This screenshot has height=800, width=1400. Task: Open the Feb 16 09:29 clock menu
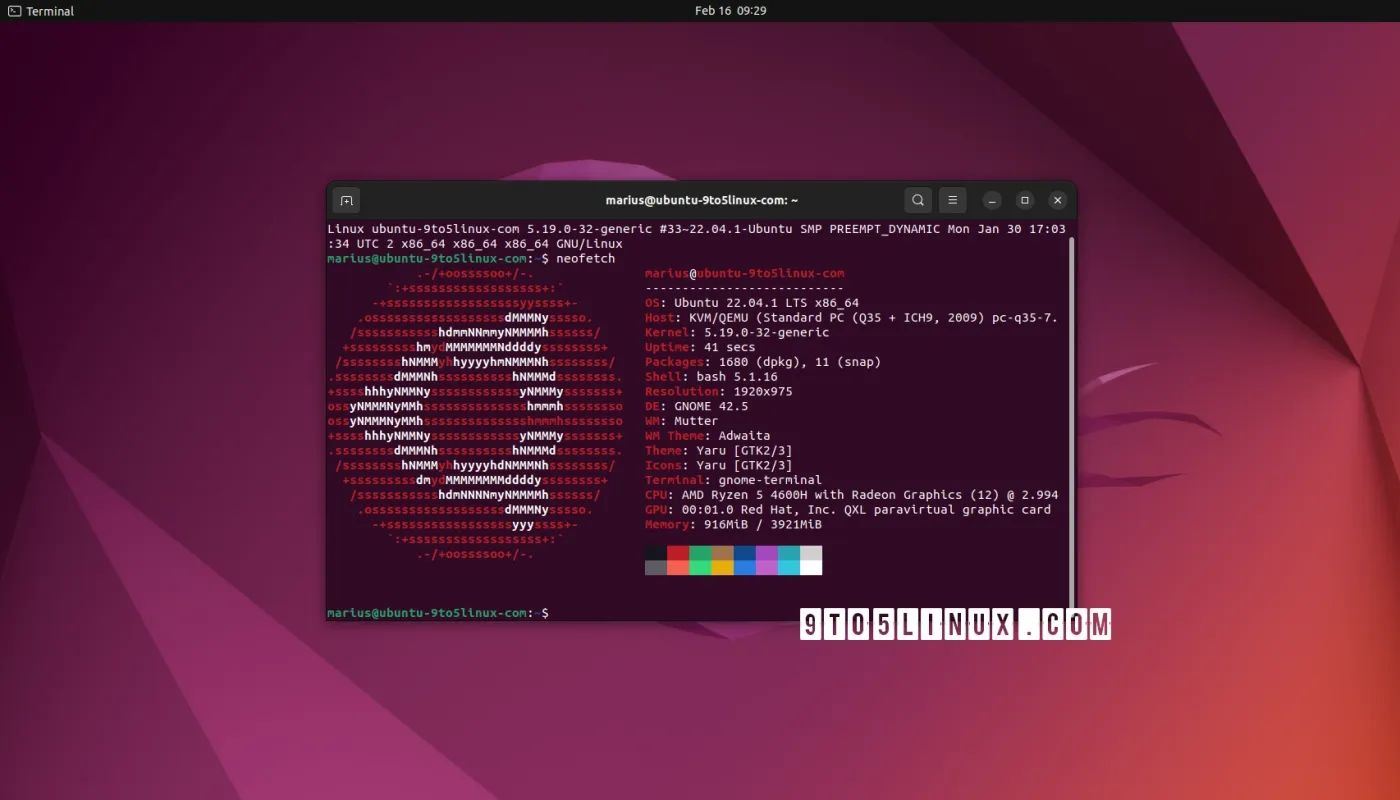(x=730, y=11)
